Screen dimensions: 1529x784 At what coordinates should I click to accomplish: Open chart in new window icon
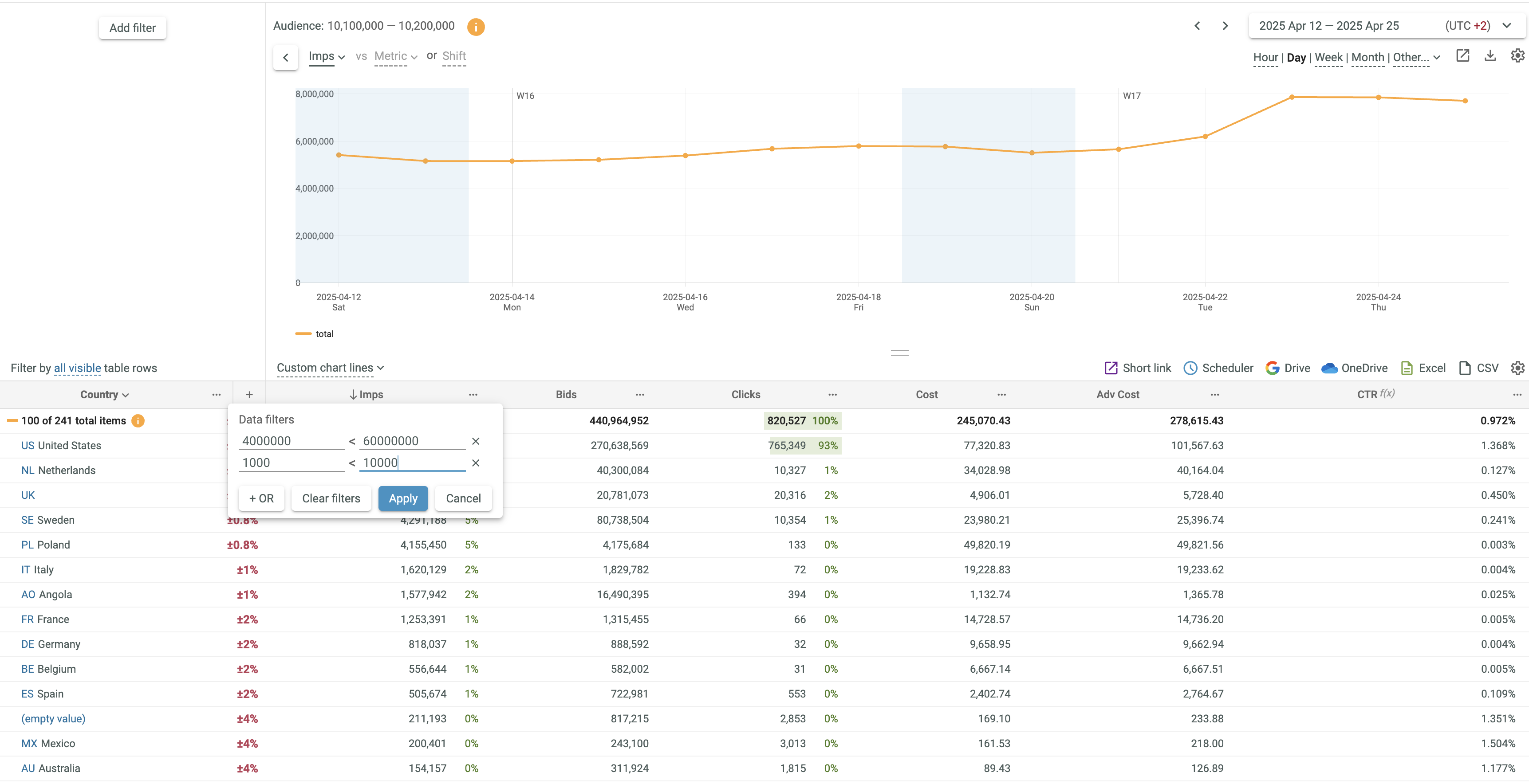1462,56
